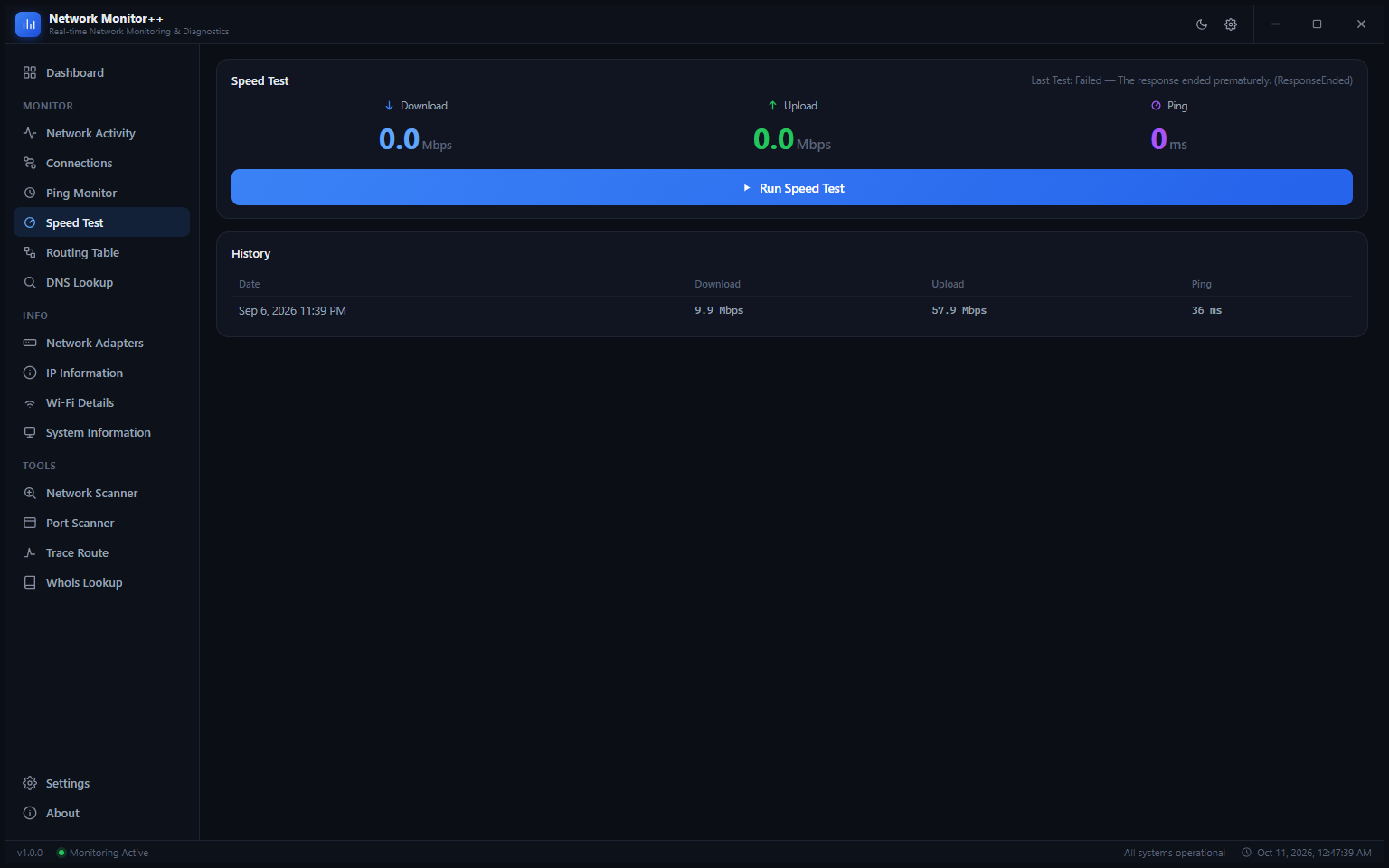Toggle dark mode with moon icon
The image size is (1389, 868).
[1202, 24]
